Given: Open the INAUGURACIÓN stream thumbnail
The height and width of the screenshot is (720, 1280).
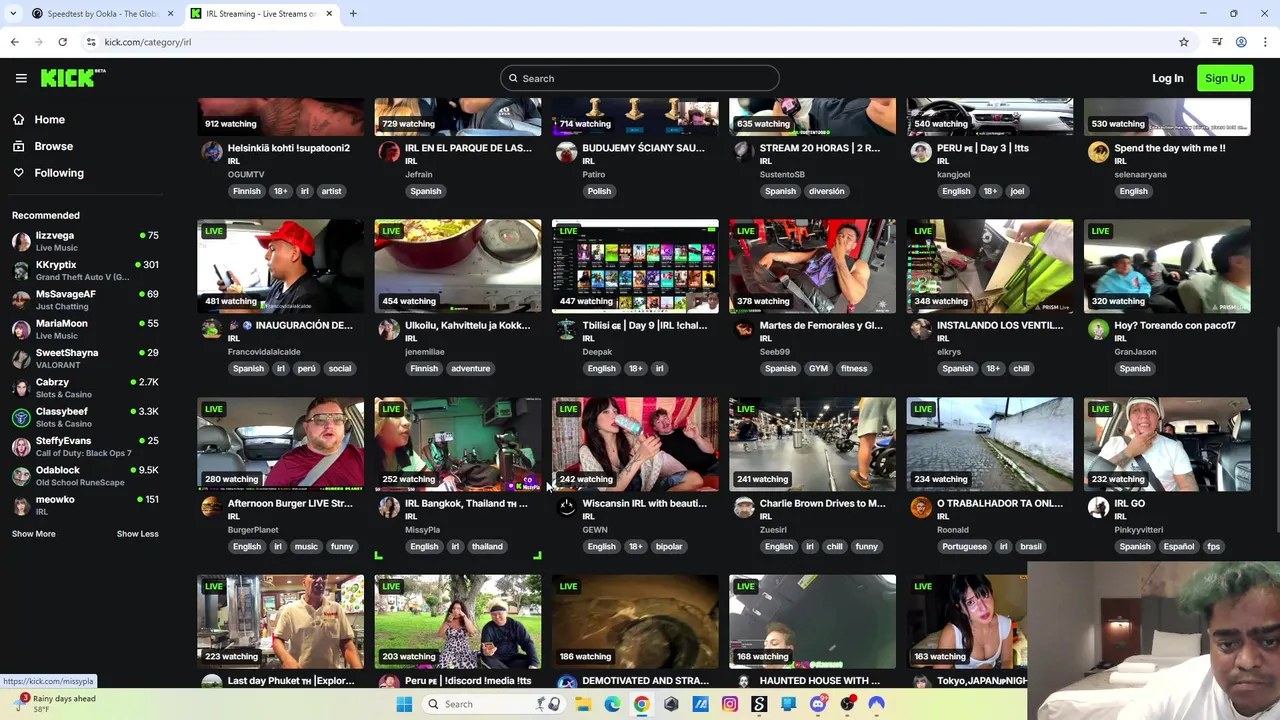Looking at the screenshot, I should (280, 266).
